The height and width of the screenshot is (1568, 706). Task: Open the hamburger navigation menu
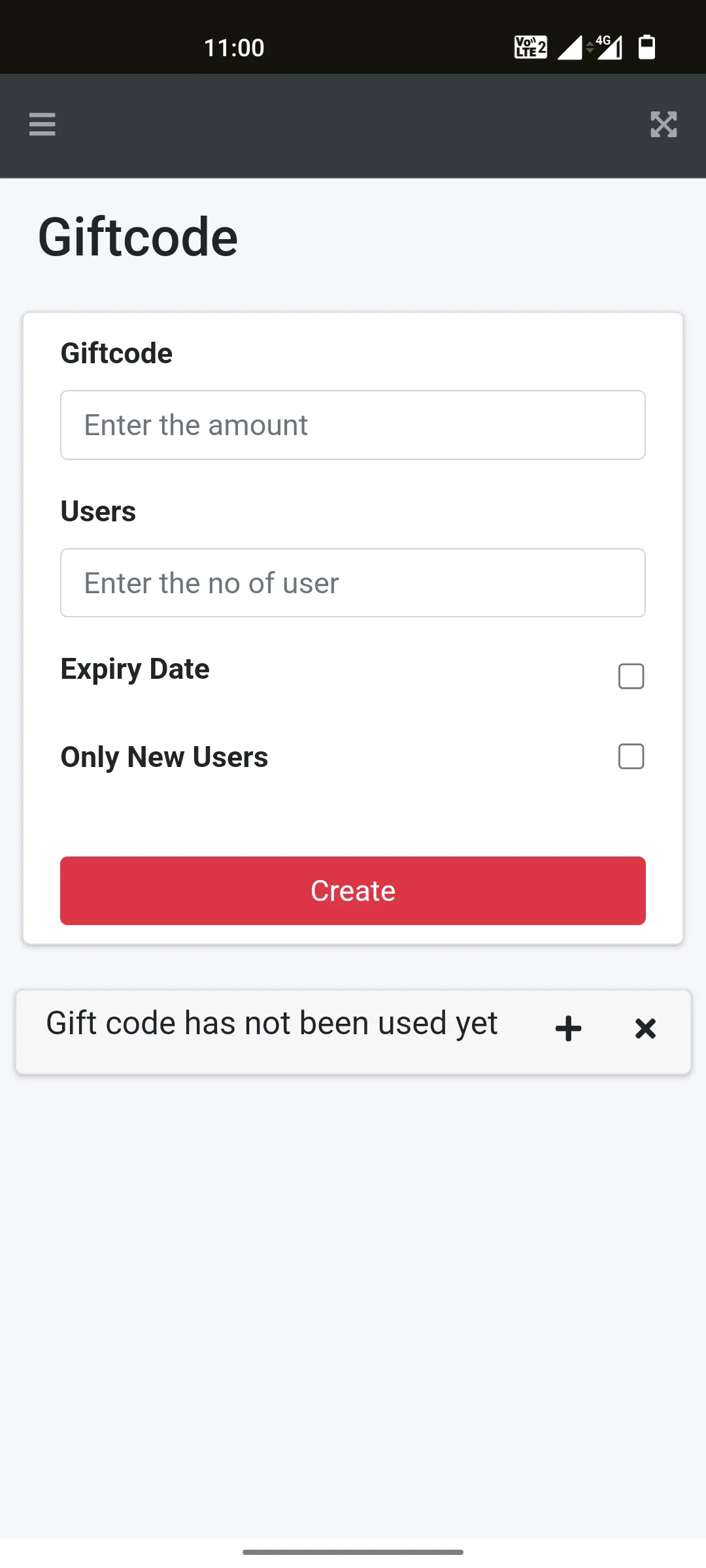coord(42,124)
